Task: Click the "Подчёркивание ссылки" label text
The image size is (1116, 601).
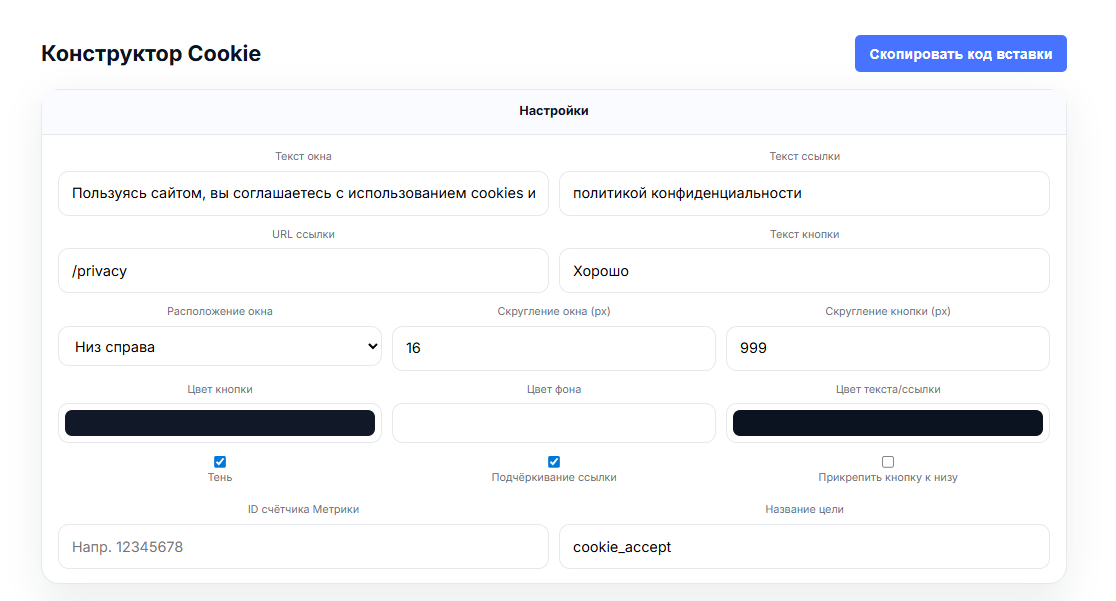Action: 554,478
